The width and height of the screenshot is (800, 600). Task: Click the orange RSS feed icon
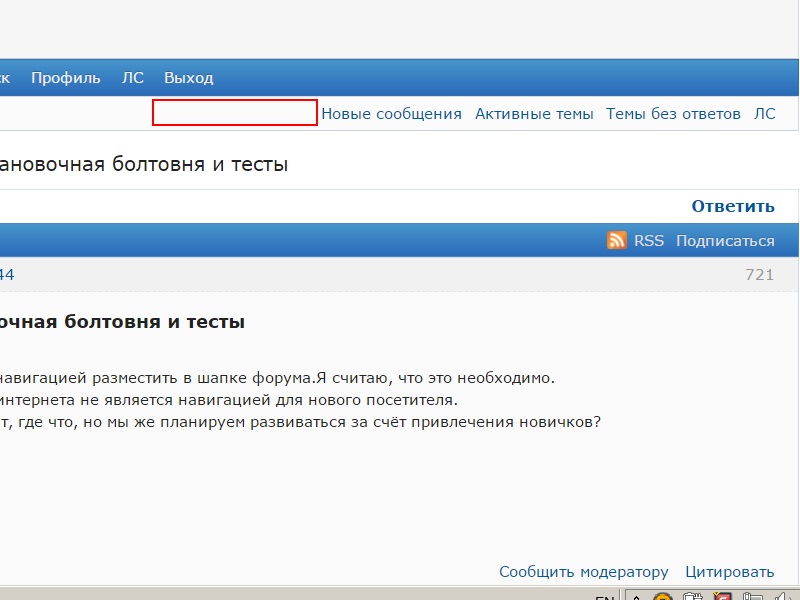(617, 240)
